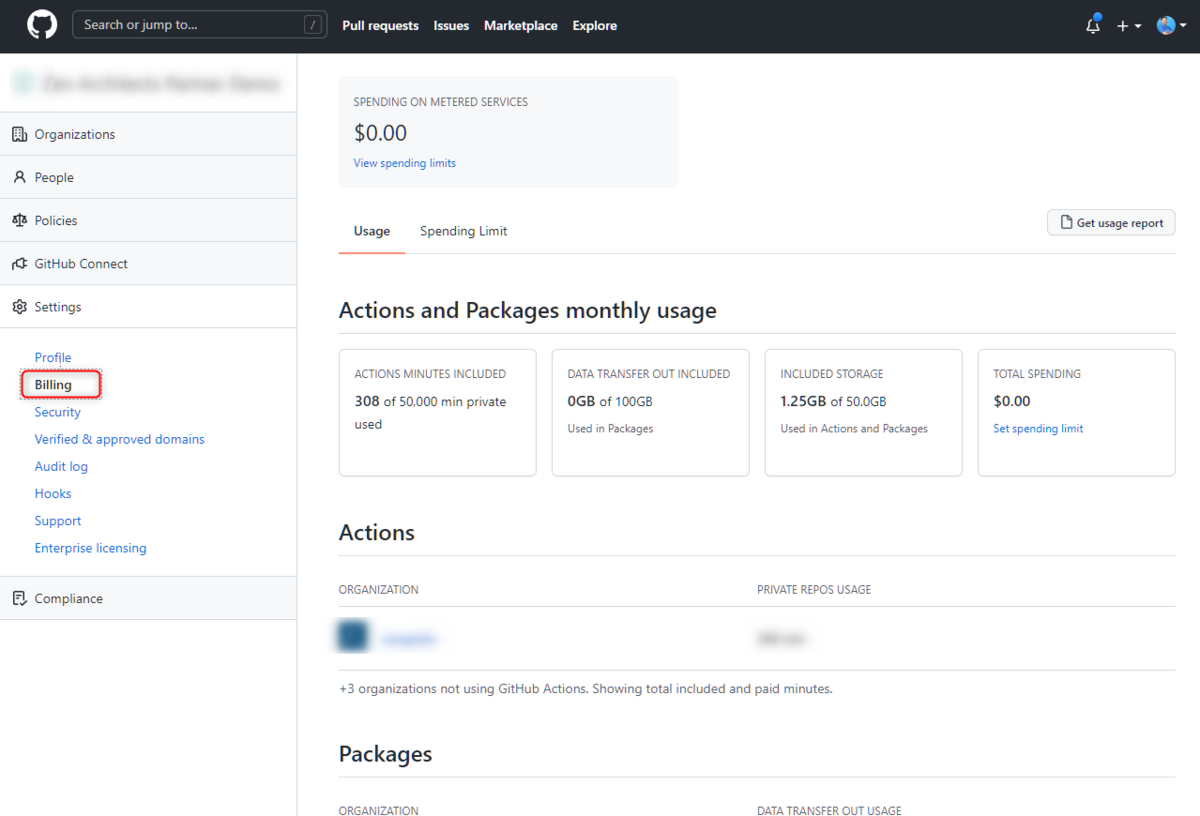The image size is (1200, 816).
Task: Open the Audit log settings page
Action: (x=61, y=465)
